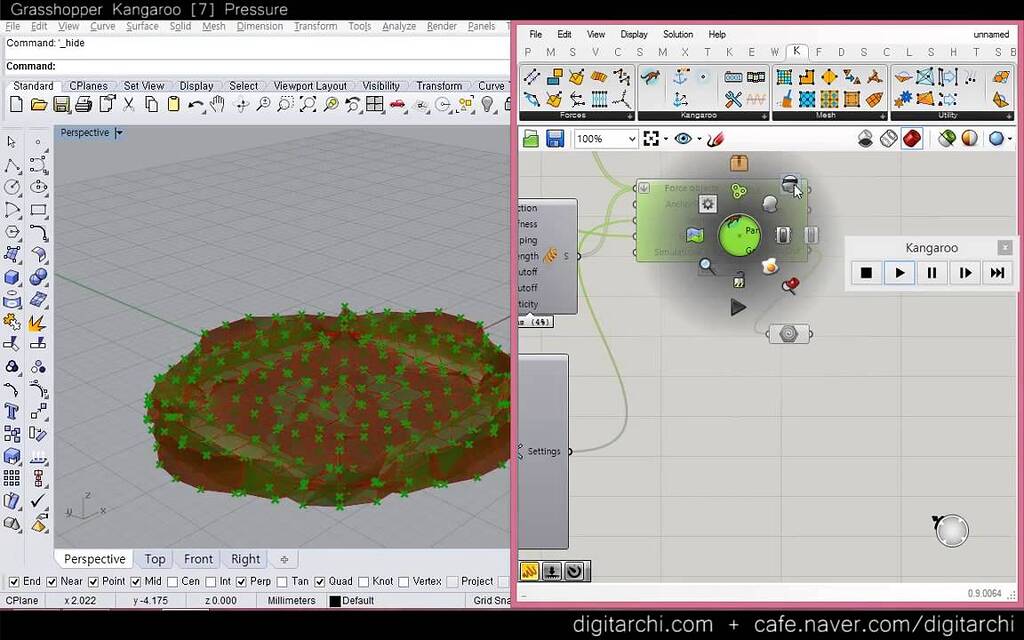Cut selection with the scissors icon
The height and width of the screenshot is (640, 1024).
coord(129,104)
